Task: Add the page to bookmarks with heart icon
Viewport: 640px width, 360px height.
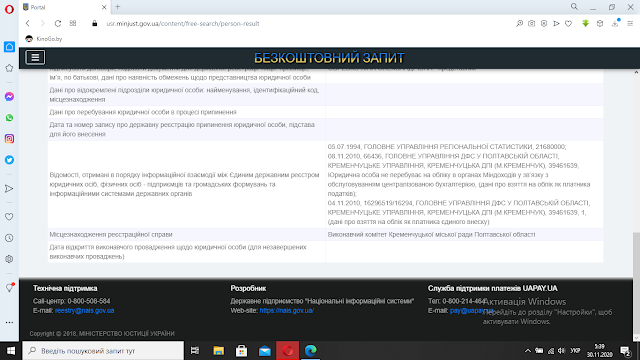Action: (568, 24)
